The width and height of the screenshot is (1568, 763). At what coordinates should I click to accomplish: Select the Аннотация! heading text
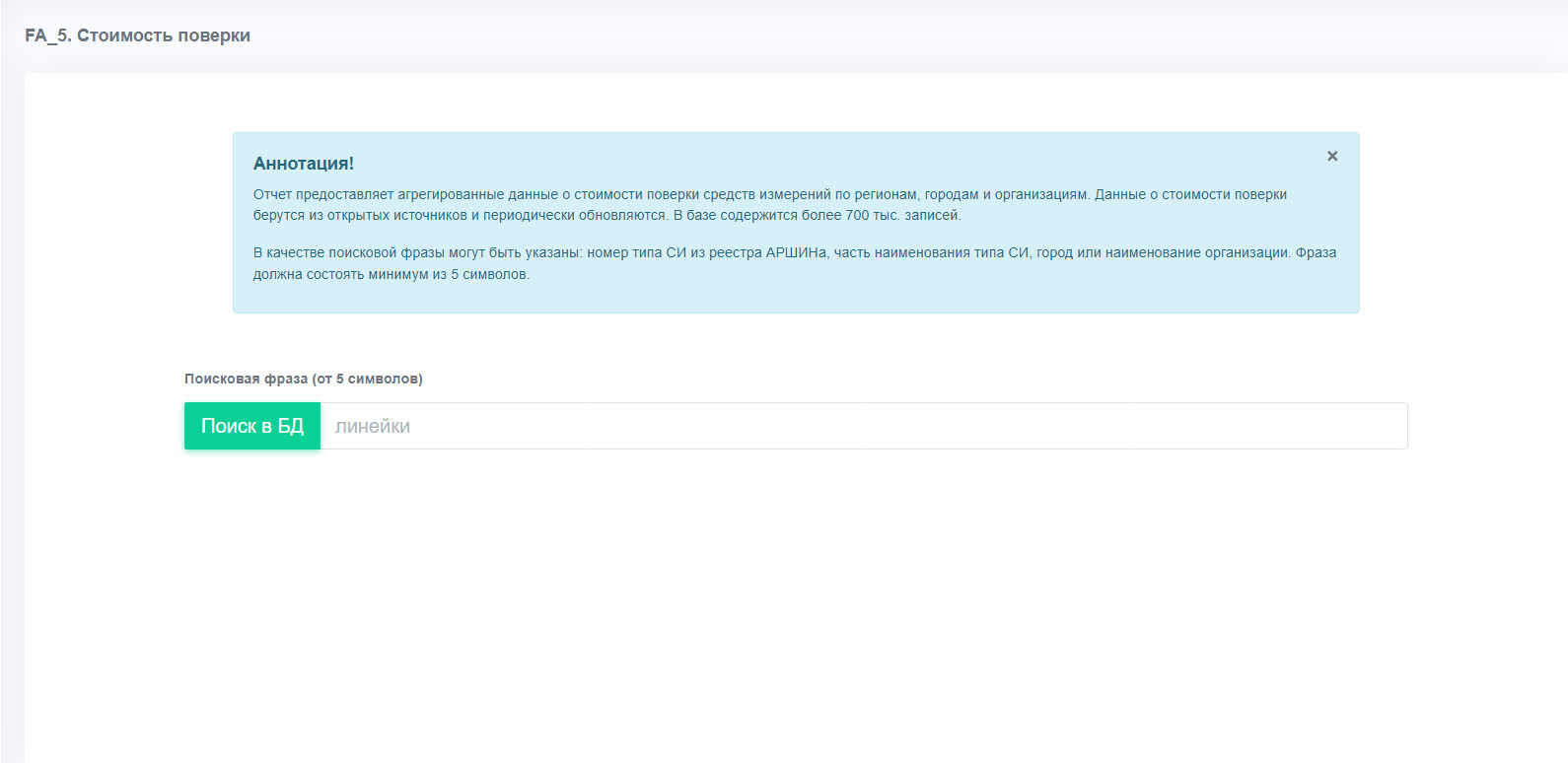pos(304,164)
